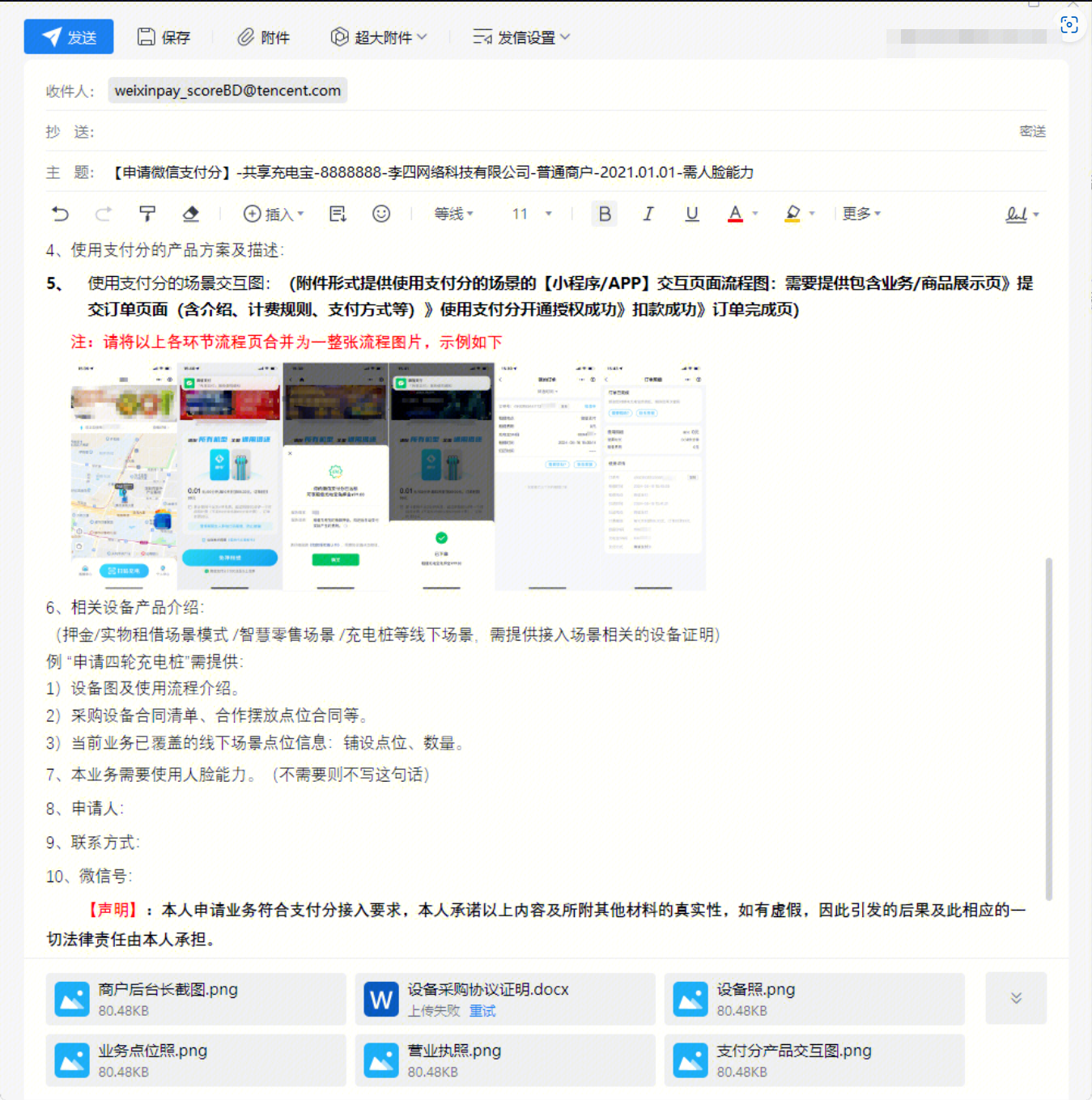Open the 更多 more formatting dropdown
The height and width of the screenshot is (1100, 1092).
tap(861, 214)
